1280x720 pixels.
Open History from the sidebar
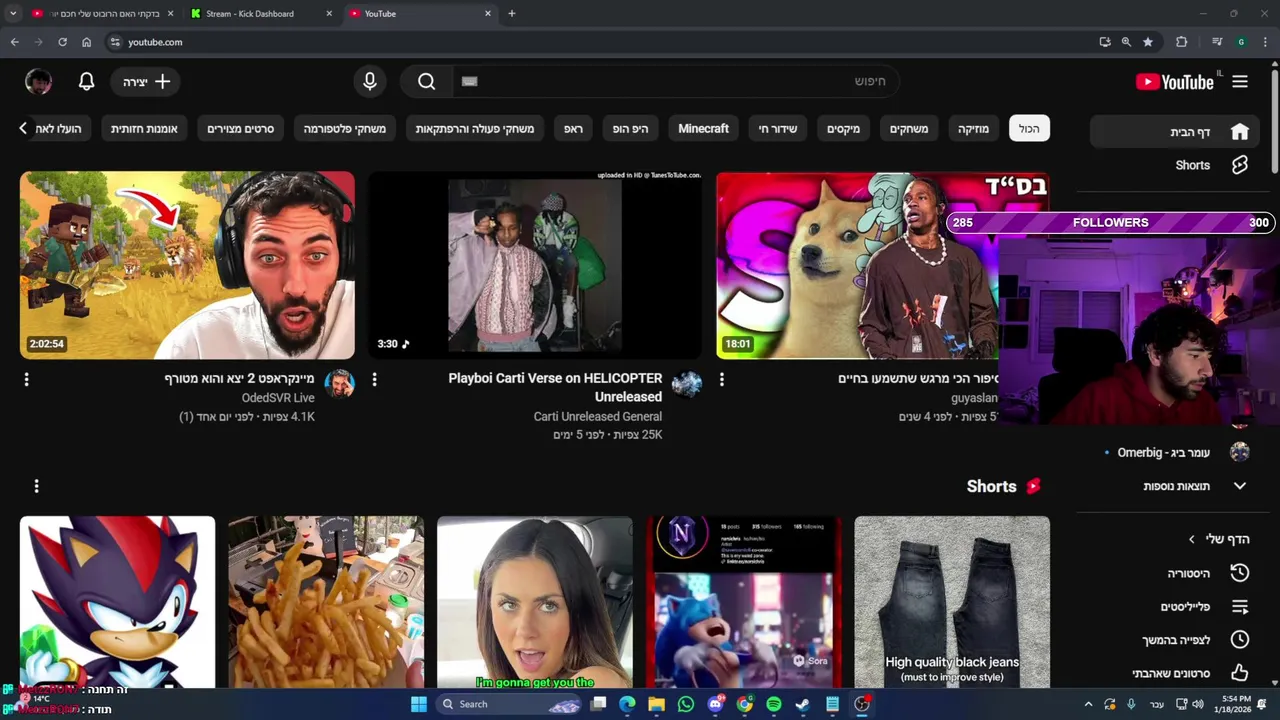coord(1240,573)
